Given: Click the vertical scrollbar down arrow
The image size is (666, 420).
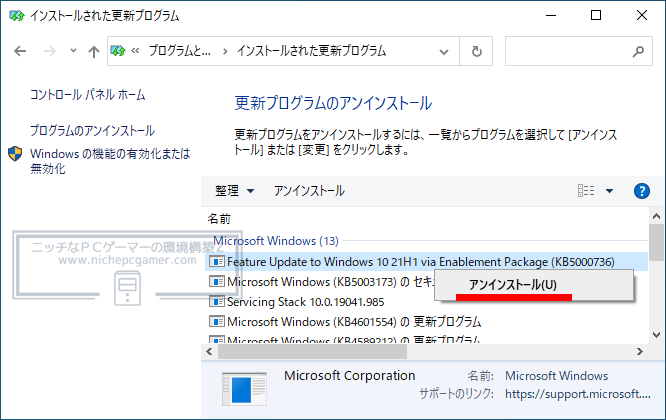Looking at the screenshot, I should (657, 335).
